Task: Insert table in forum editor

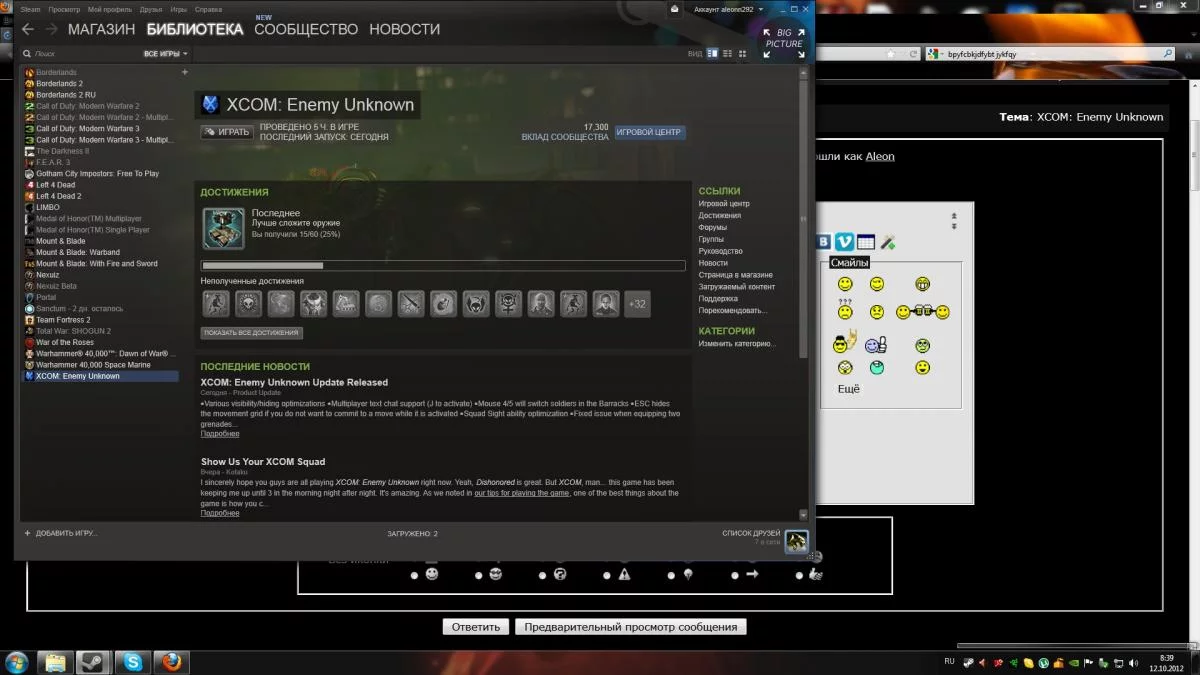Action: 866,242
